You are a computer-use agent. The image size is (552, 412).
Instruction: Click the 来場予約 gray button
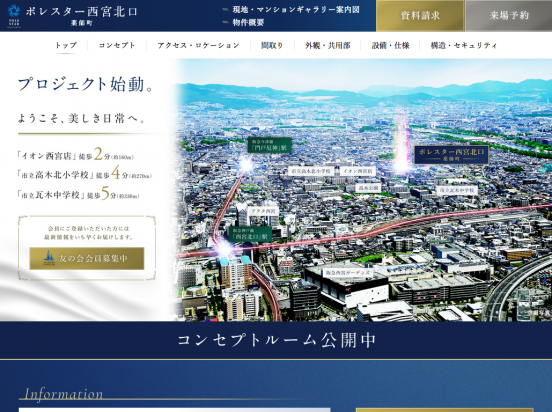click(x=509, y=16)
